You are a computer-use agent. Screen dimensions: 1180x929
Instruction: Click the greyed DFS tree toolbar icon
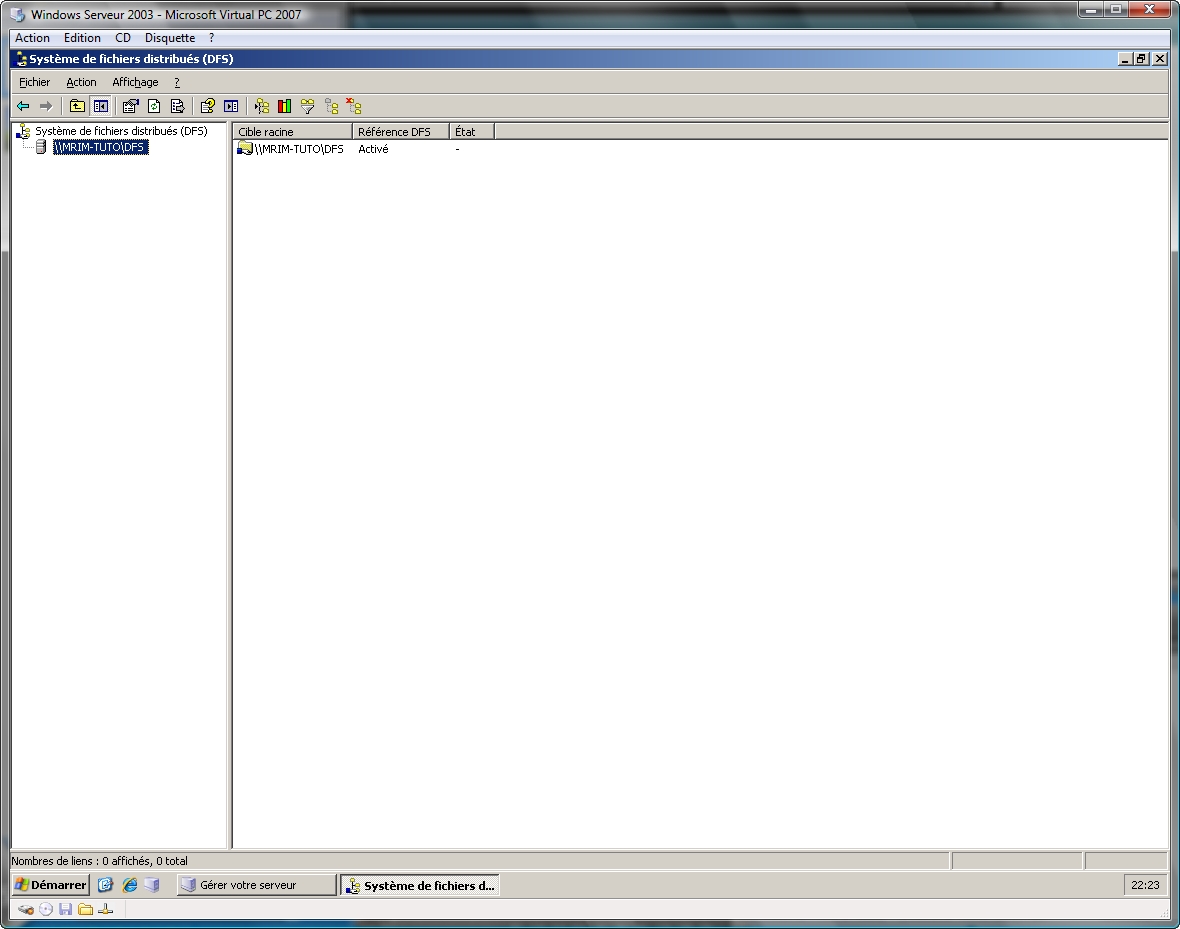point(331,106)
